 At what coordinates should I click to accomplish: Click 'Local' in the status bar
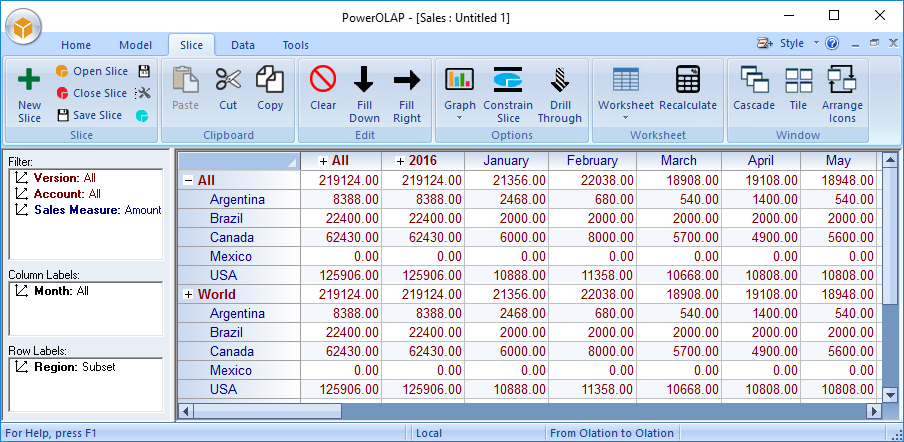(429, 433)
